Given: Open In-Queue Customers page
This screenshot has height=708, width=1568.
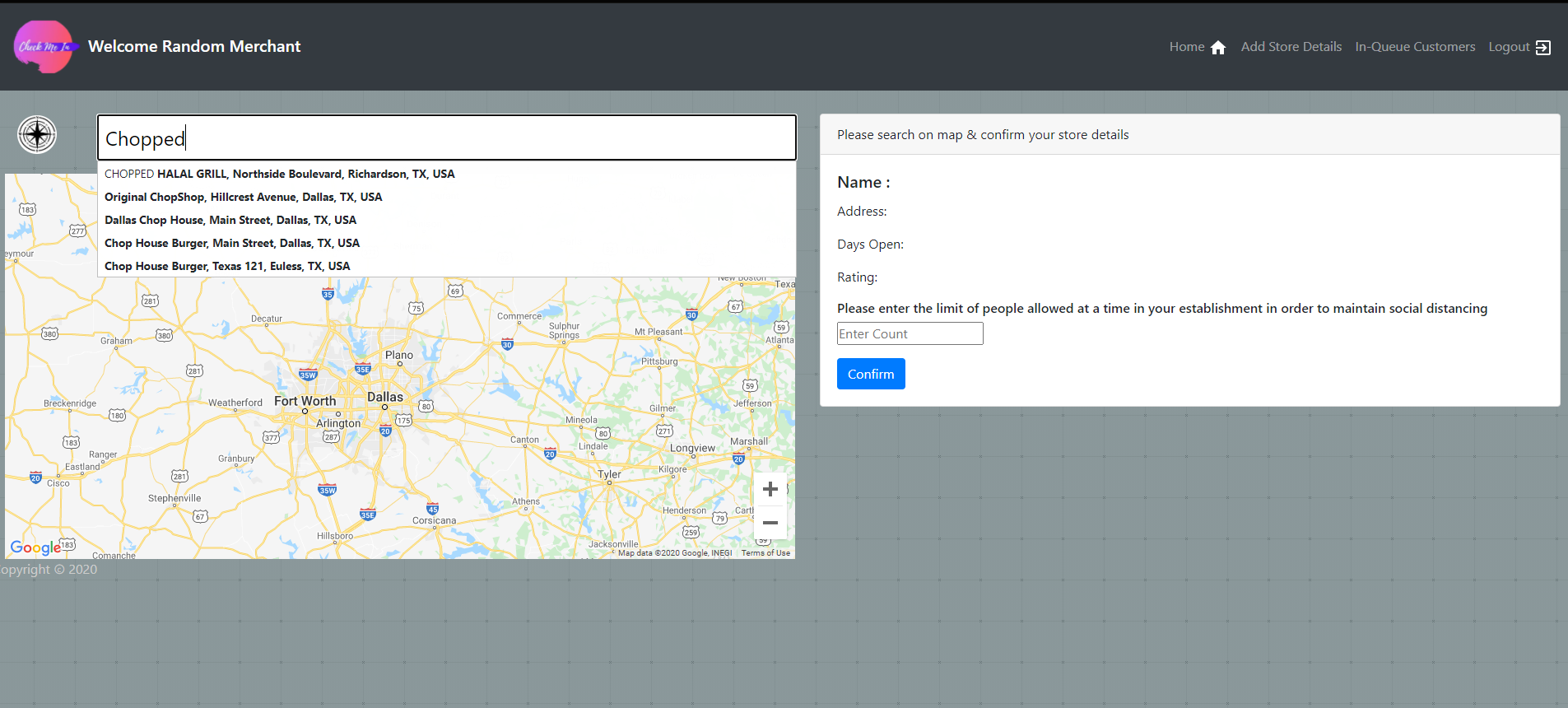Looking at the screenshot, I should (x=1415, y=47).
